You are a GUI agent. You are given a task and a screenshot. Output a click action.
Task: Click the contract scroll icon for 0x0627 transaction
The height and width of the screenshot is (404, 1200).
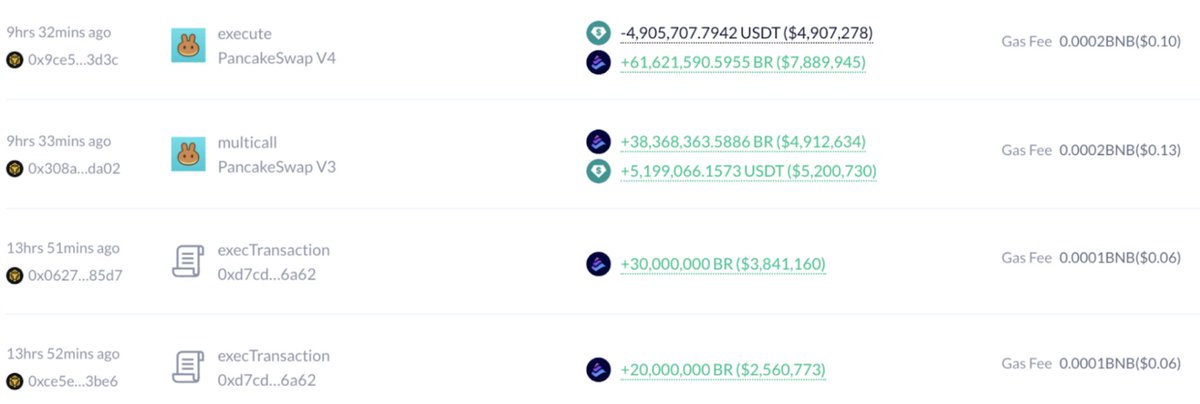click(x=189, y=262)
